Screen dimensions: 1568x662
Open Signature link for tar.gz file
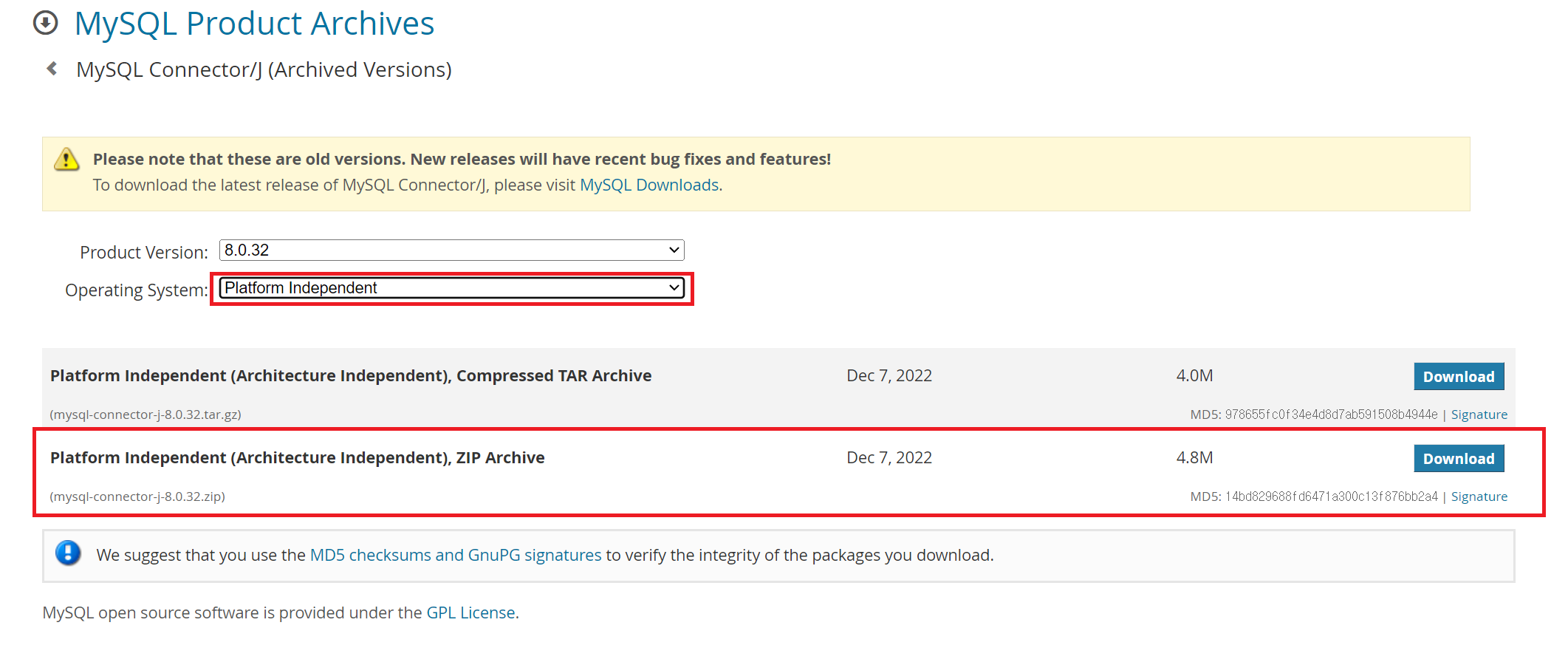(x=1479, y=414)
